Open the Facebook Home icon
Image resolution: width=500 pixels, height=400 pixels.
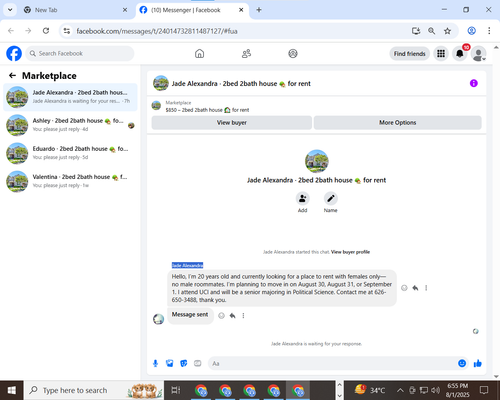coord(199,53)
